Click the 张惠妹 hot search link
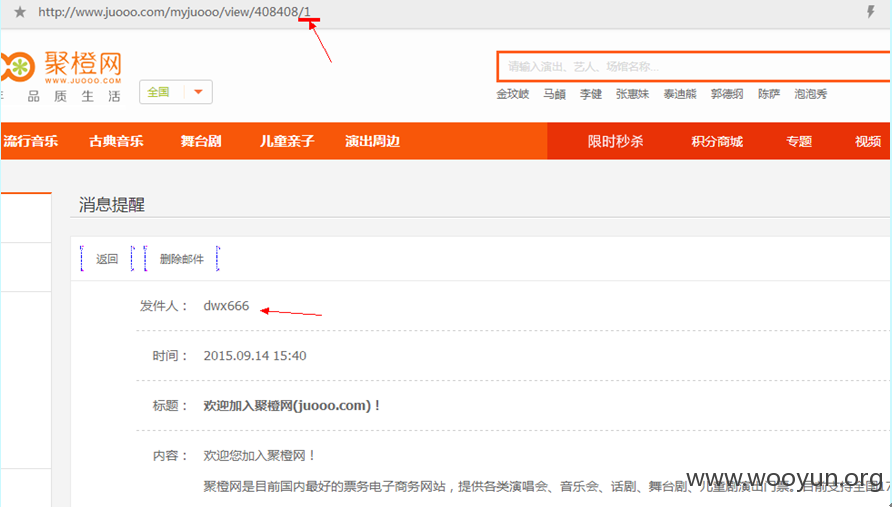The height and width of the screenshot is (507, 892). 632,94
